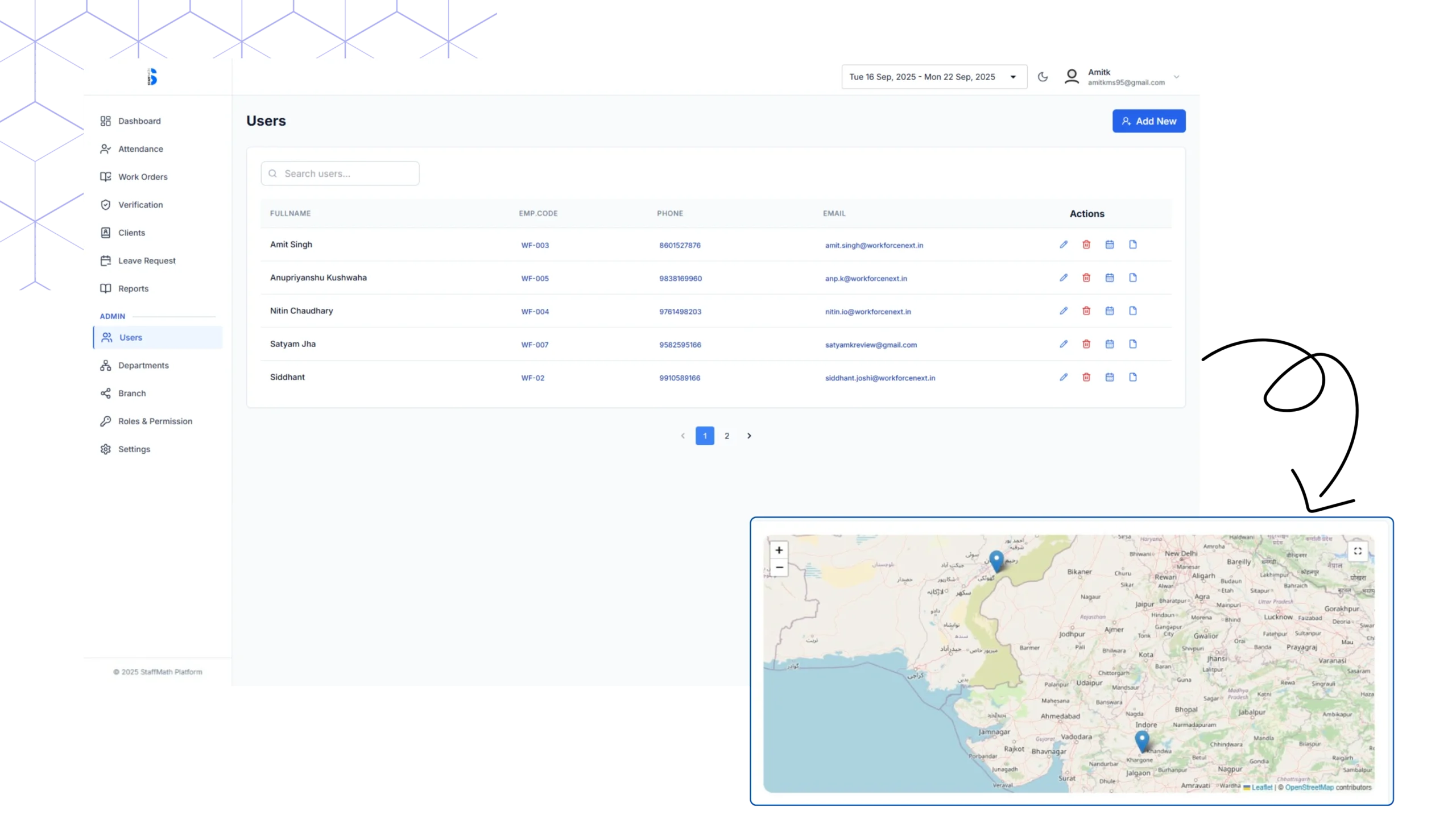
Task: Open the calendar icon for Siddhant
Action: click(x=1109, y=377)
